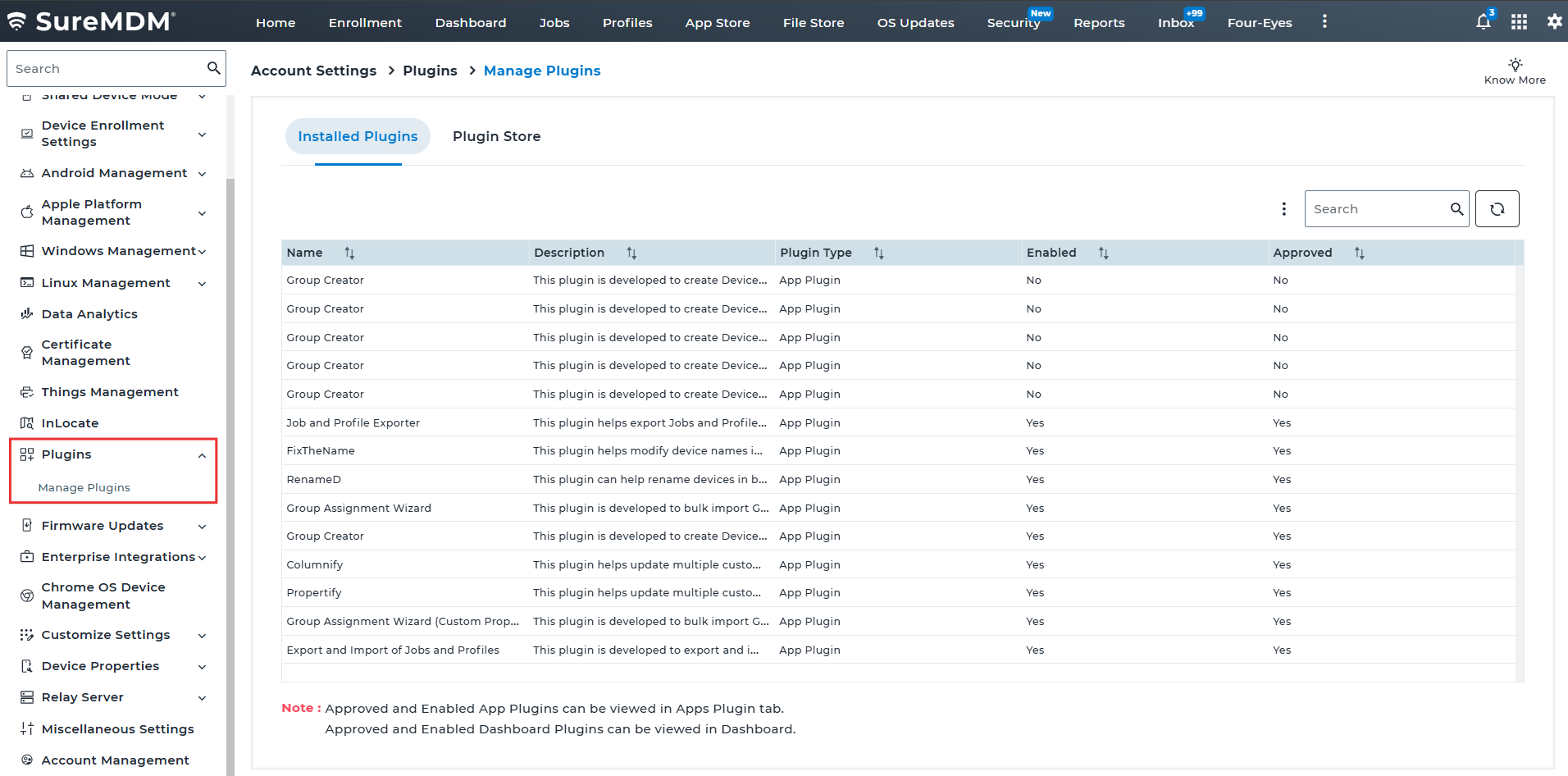Click the plugin table search magnifier icon
Viewport: 1568px width, 776px height.
[x=1456, y=209]
